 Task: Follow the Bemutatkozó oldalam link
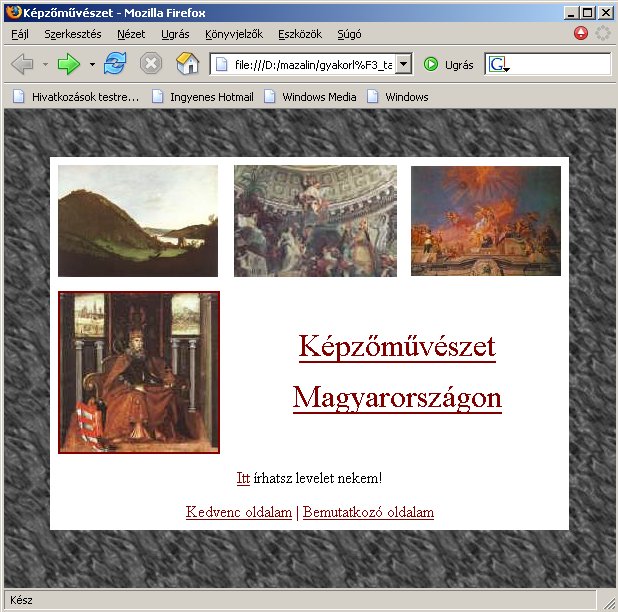pyautogui.click(x=368, y=512)
